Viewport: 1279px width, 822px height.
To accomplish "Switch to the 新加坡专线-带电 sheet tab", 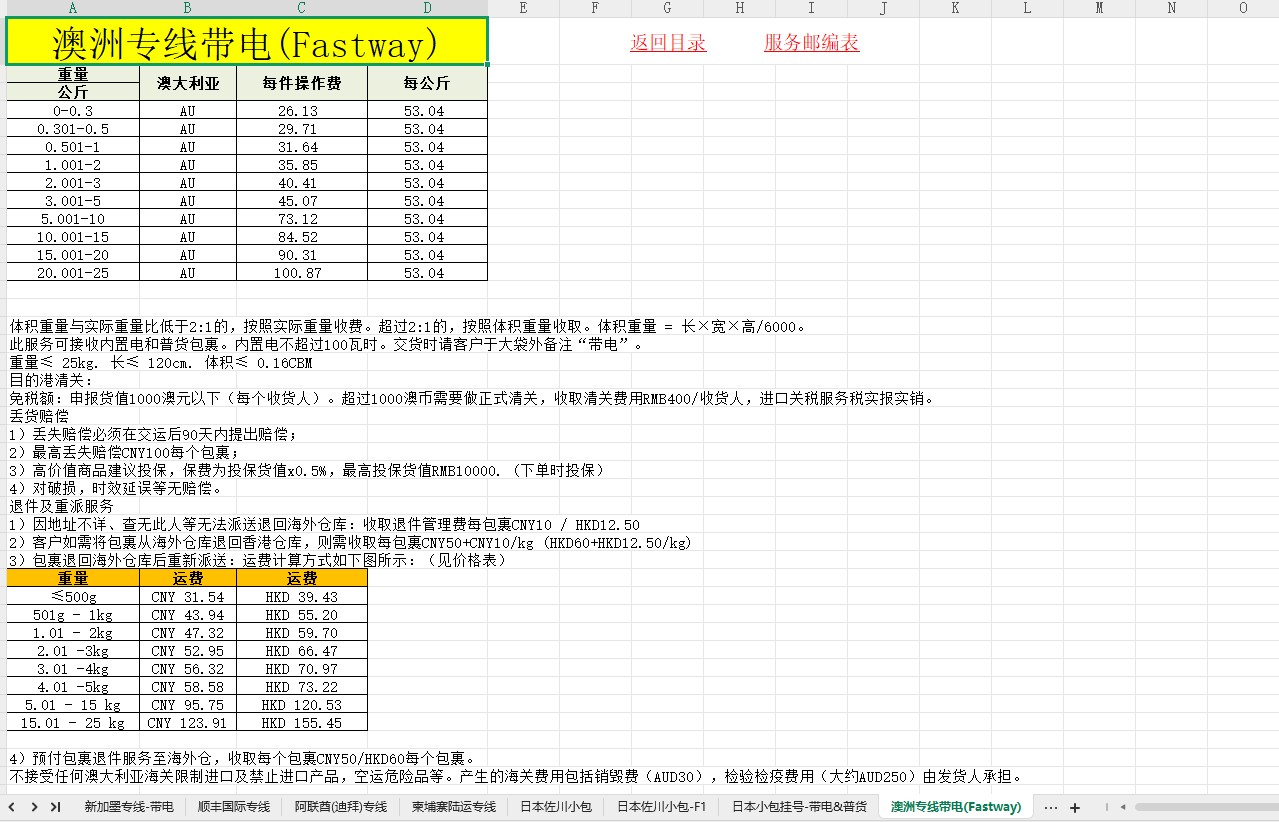I will pyautogui.click(x=129, y=807).
